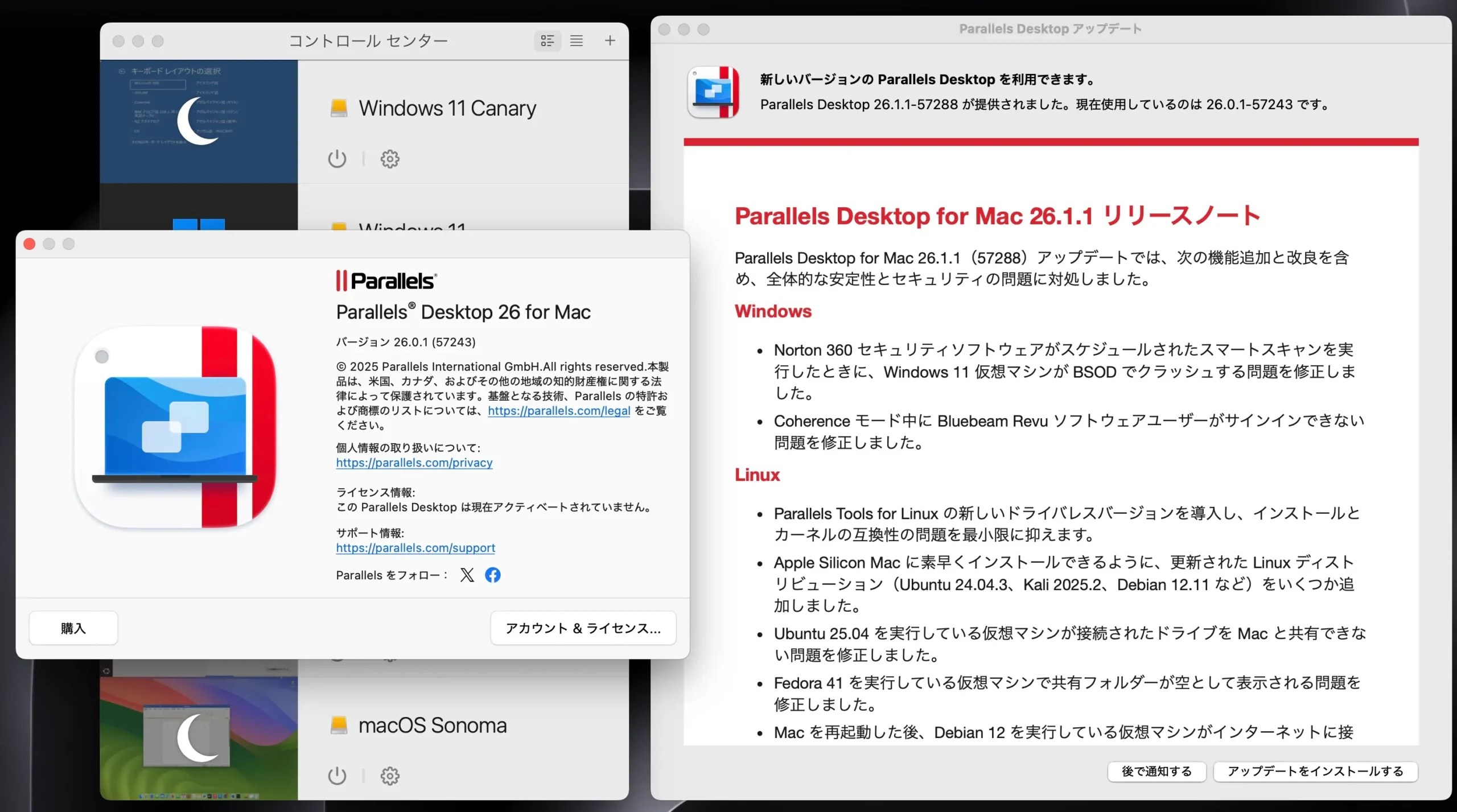This screenshot has height=812, width=1457.
Task: Open settings gear for macOS Sonoma
Action: click(x=390, y=776)
